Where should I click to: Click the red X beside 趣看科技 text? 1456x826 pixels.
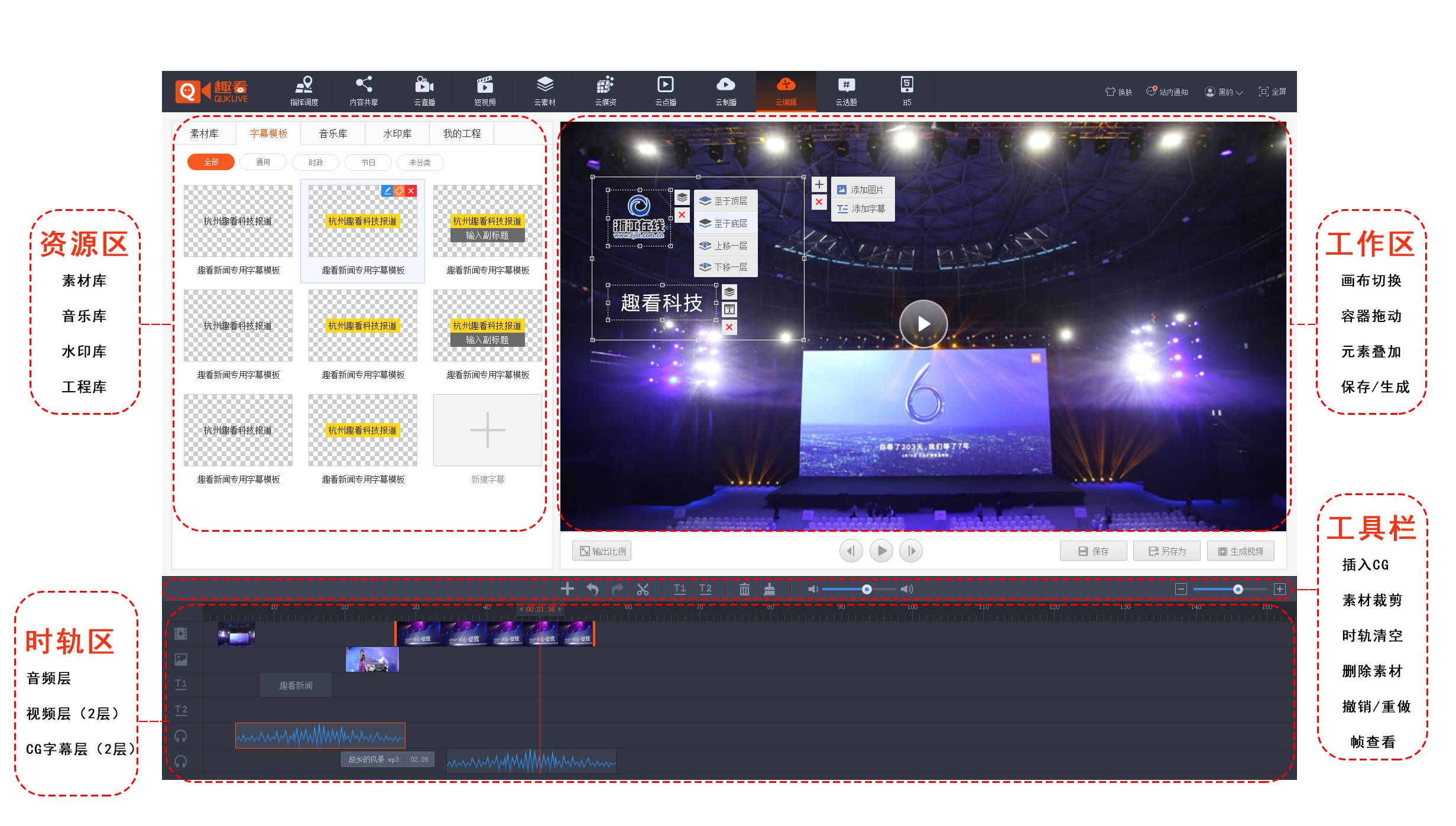(729, 327)
